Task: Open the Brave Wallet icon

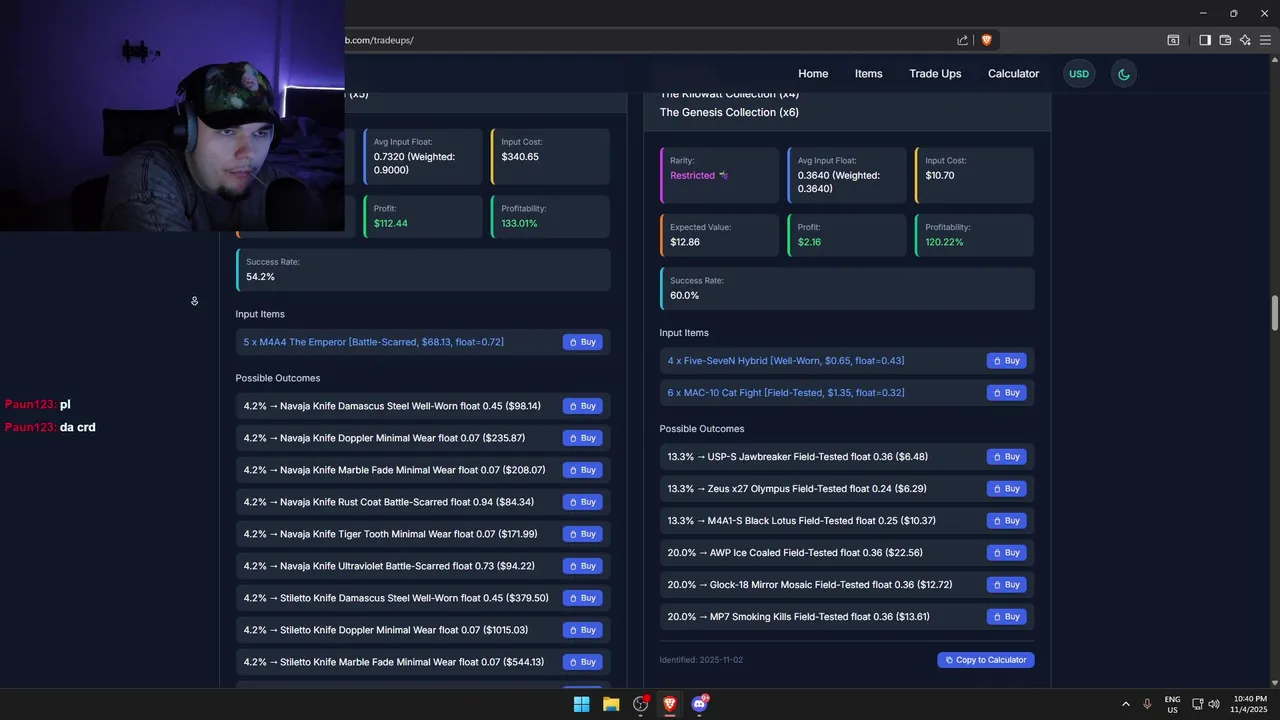Action: (1225, 40)
